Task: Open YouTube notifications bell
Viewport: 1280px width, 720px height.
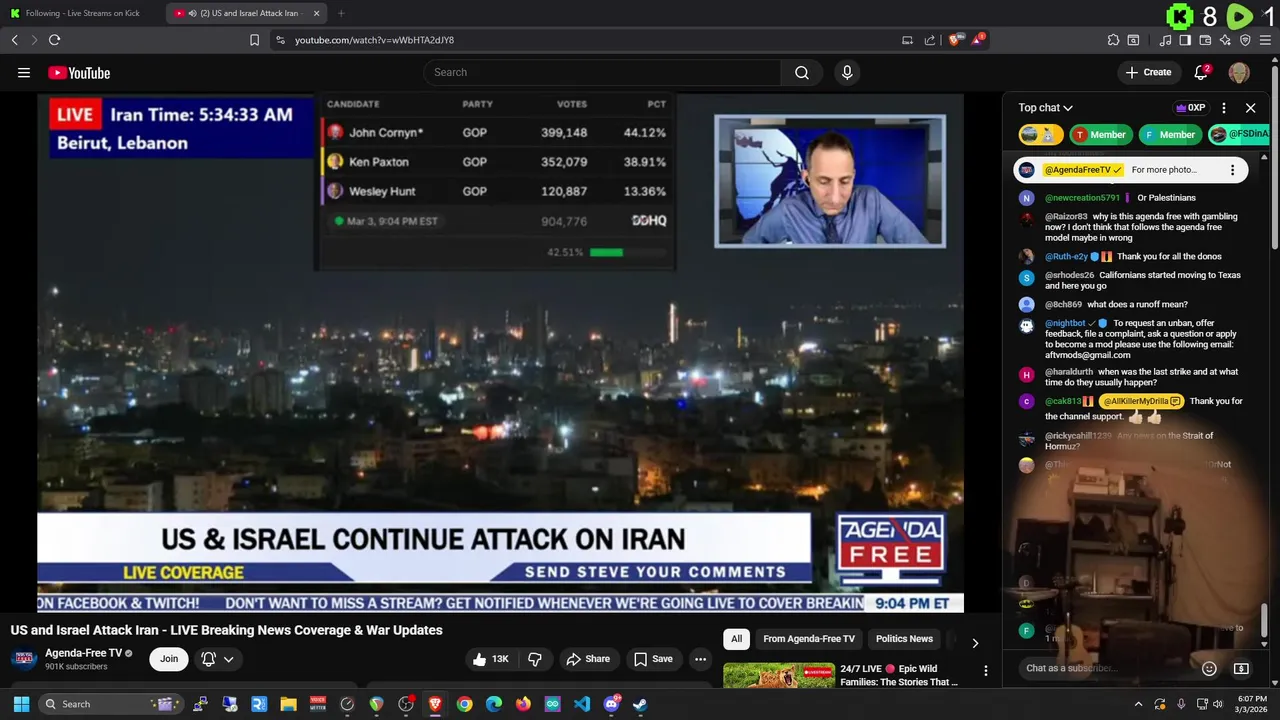Action: (x=1202, y=72)
